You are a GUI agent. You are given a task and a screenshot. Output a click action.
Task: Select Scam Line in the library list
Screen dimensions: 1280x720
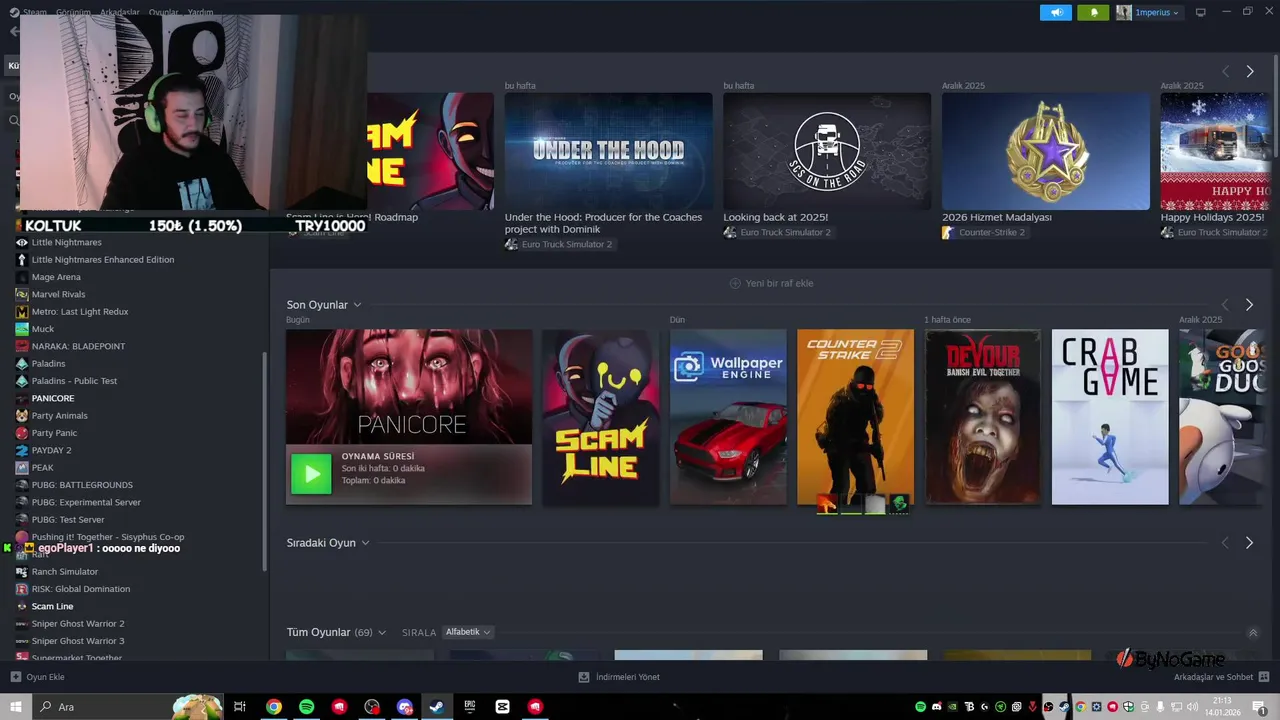52,606
